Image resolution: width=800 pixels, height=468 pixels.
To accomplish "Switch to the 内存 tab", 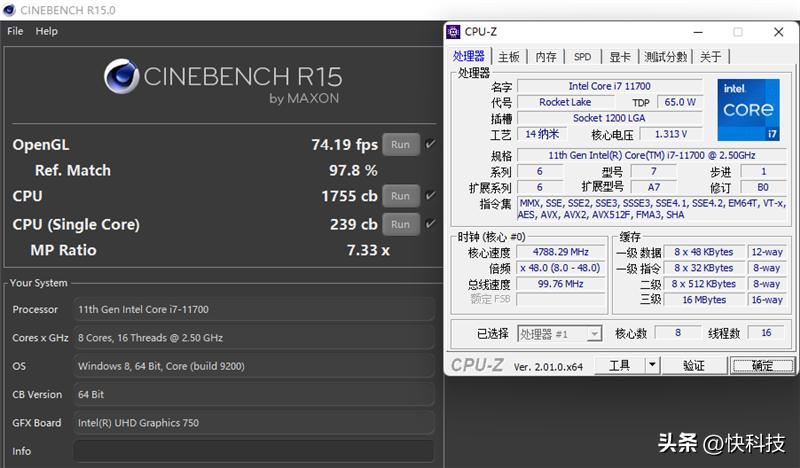I will (546, 57).
